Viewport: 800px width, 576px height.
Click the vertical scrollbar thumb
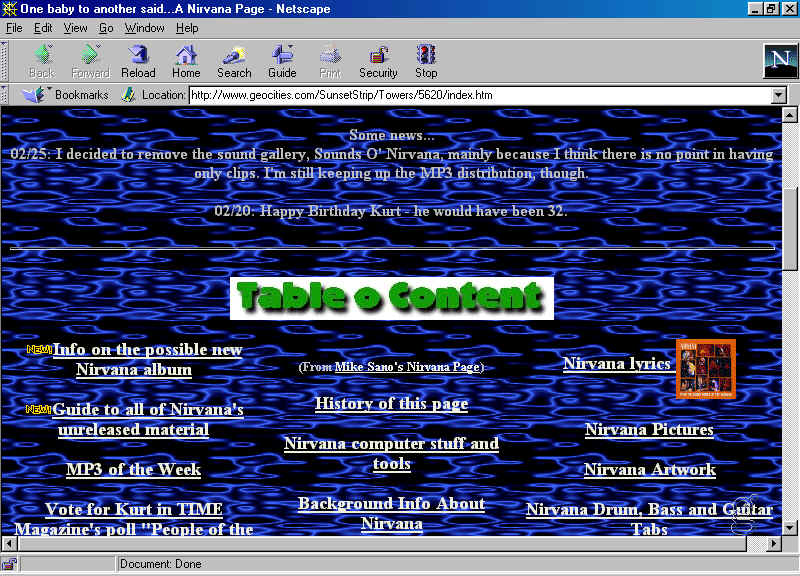pyautogui.click(x=790, y=229)
